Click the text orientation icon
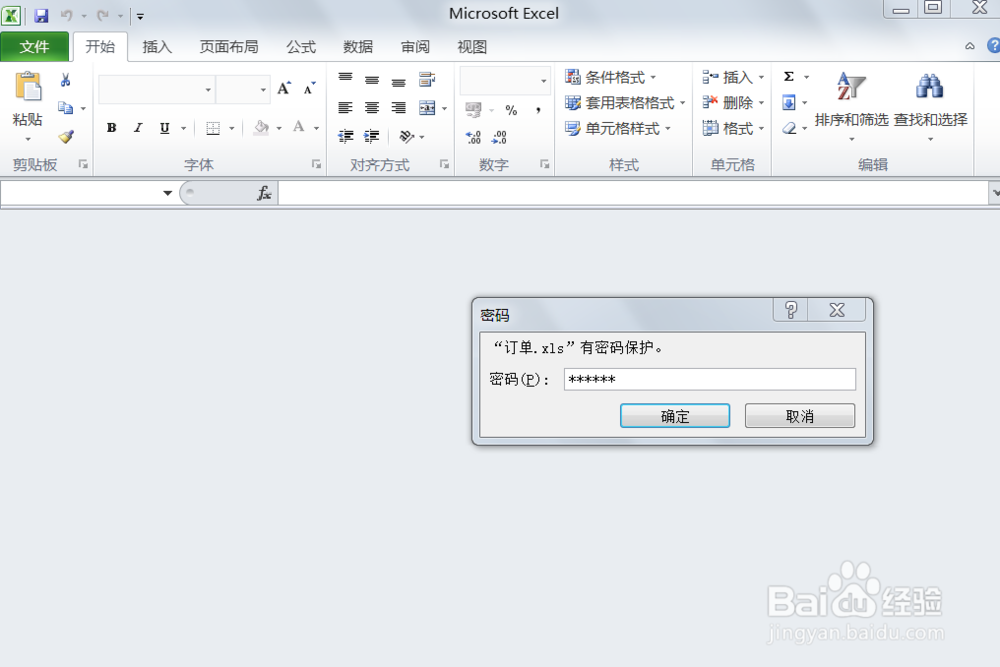The width and height of the screenshot is (1000, 667). (406, 136)
